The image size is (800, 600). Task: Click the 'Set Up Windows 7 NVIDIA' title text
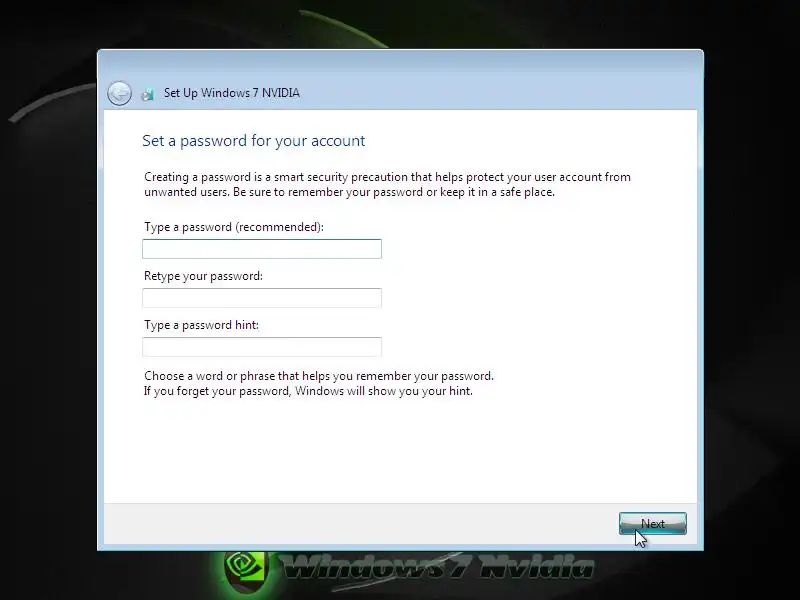(232, 93)
